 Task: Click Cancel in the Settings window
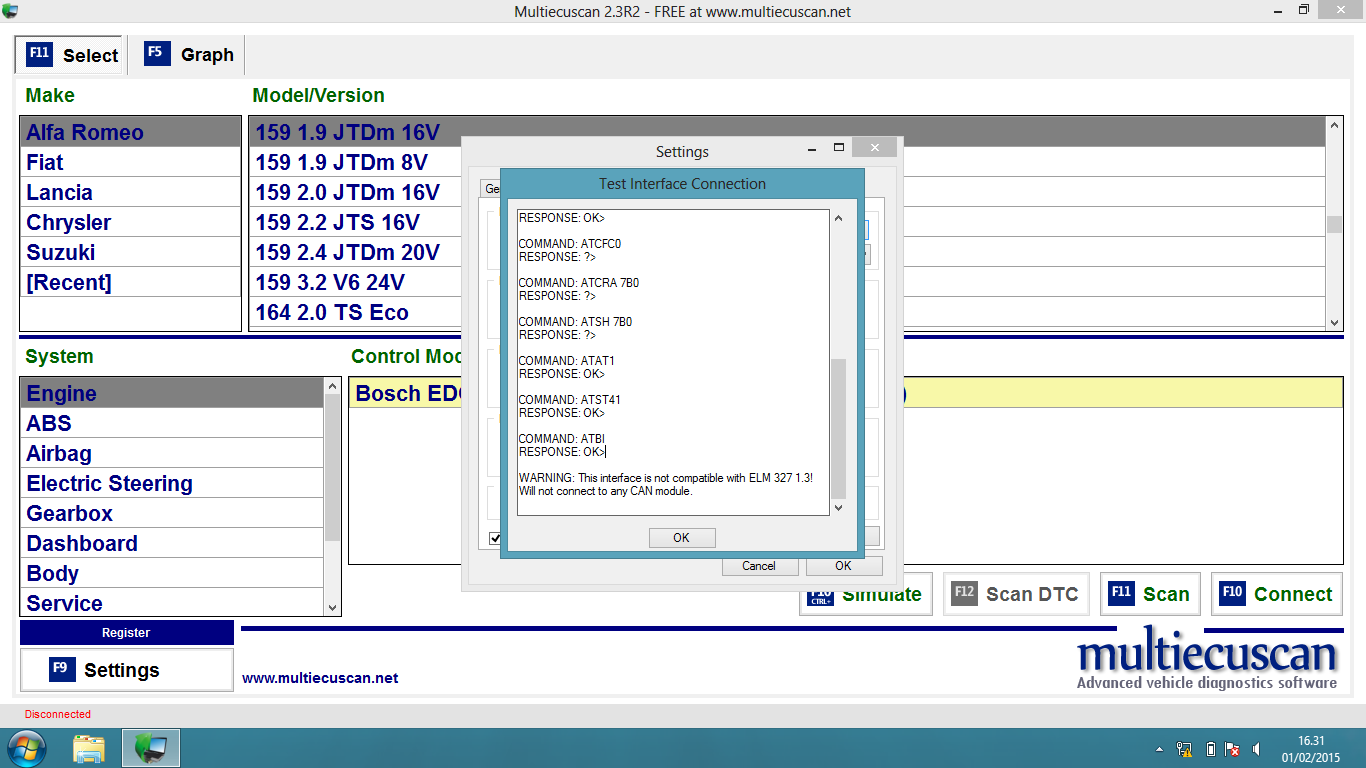(759, 566)
